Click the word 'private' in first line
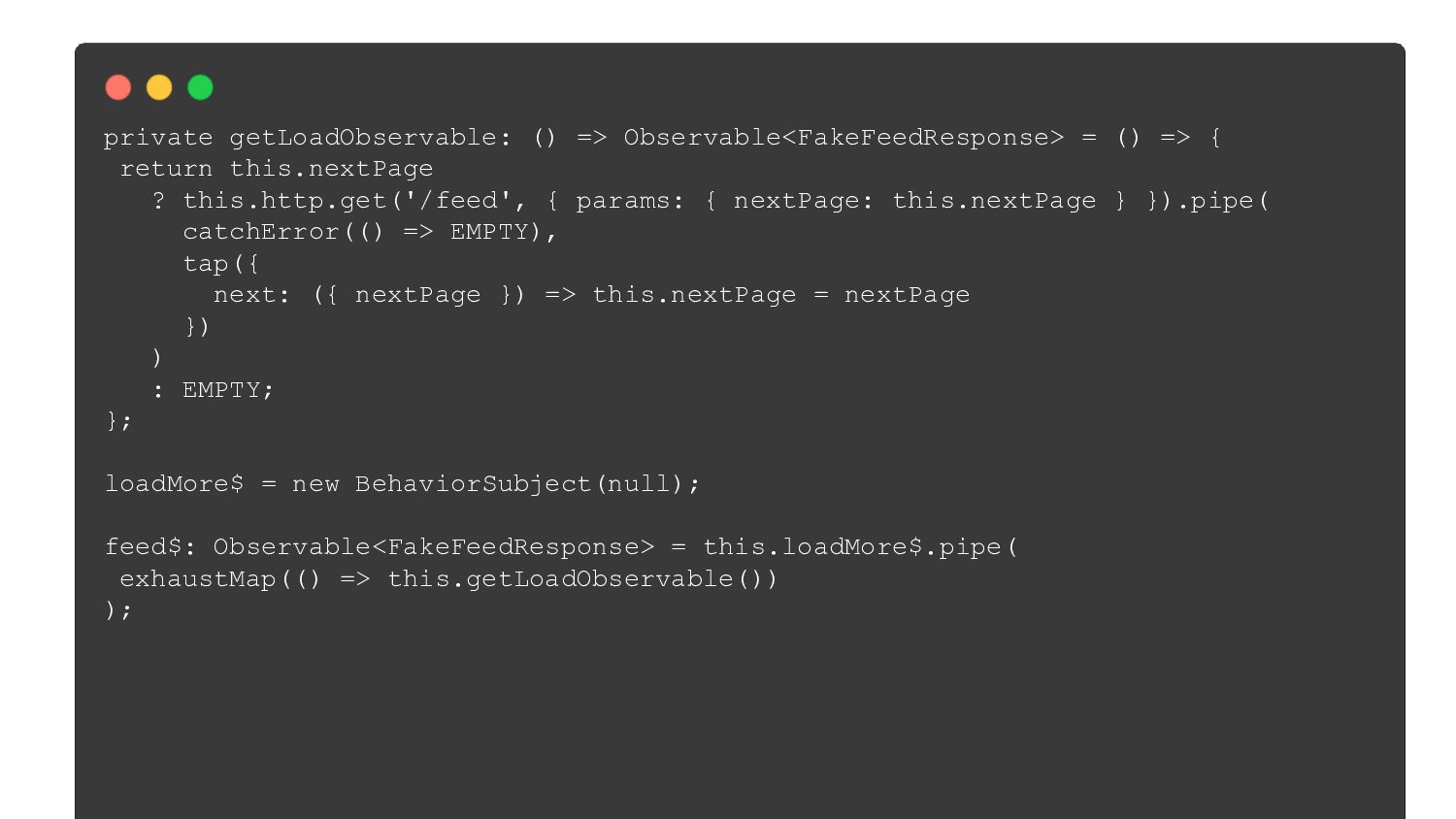1456x819 pixels. 158,138
